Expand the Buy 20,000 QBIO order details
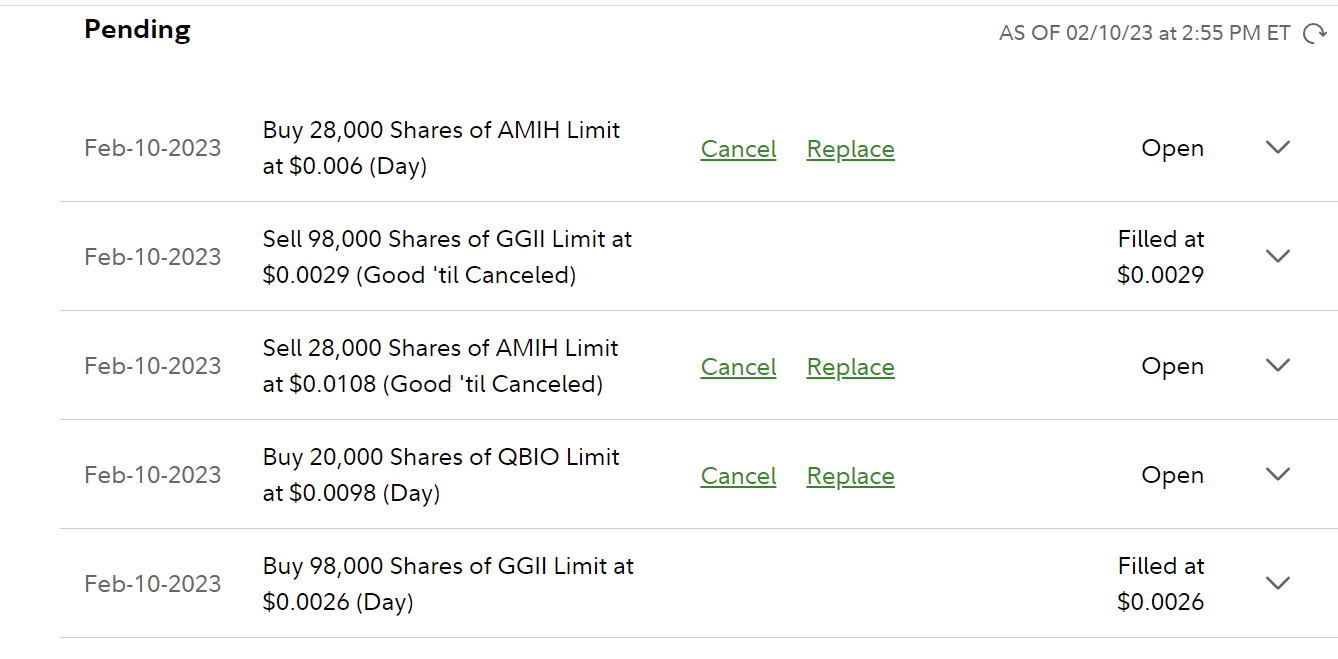 click(1278, 474)
